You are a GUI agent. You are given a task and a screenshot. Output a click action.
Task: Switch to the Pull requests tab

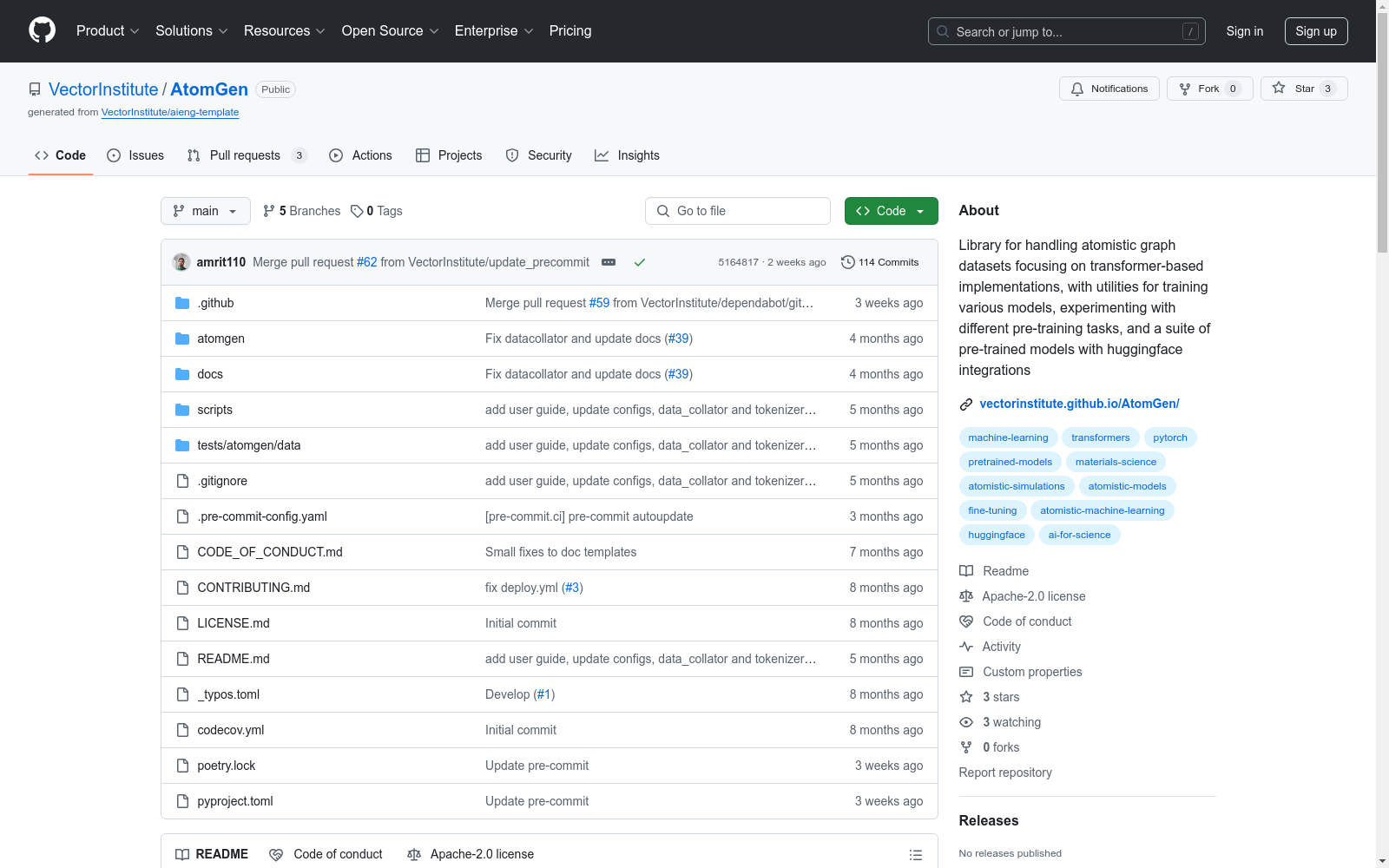247,155
